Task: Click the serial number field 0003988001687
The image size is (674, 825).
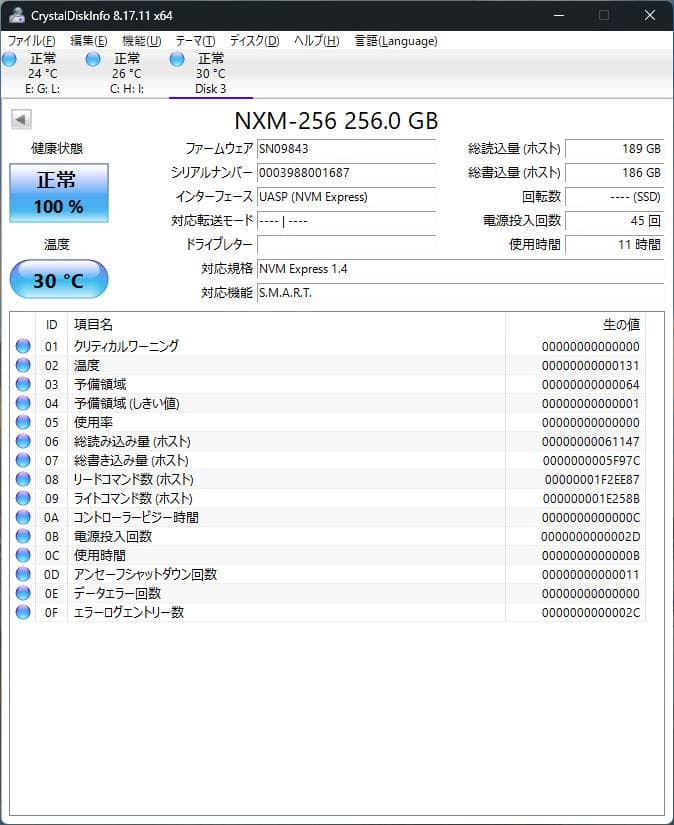Action: pos(346,173)
